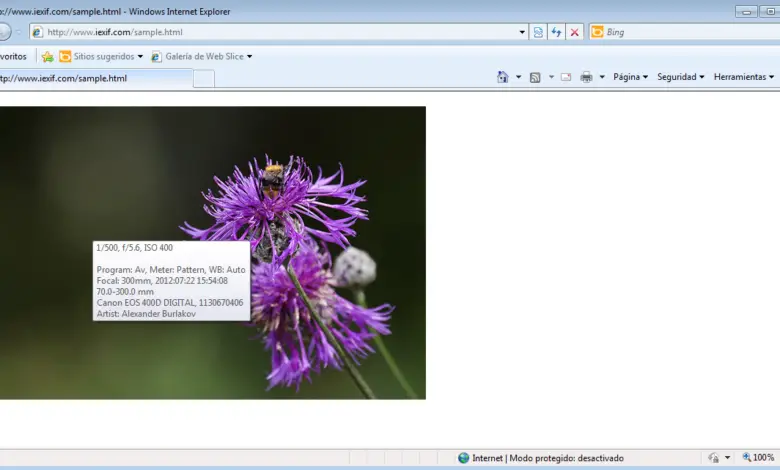Open a new blank tab
780x470 pixels.
[203, 79]
